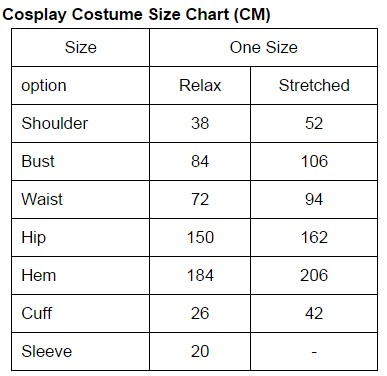This screenshot has width=387, height=376.
Task: Select Shoulder stretched value 52
Action: click(x=314, y=123)
